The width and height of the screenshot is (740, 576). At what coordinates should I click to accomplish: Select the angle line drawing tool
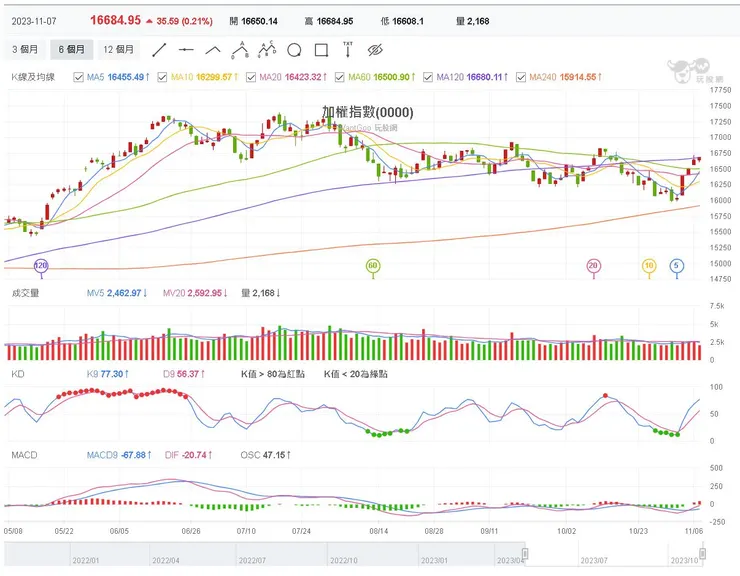tap(212, 49)
